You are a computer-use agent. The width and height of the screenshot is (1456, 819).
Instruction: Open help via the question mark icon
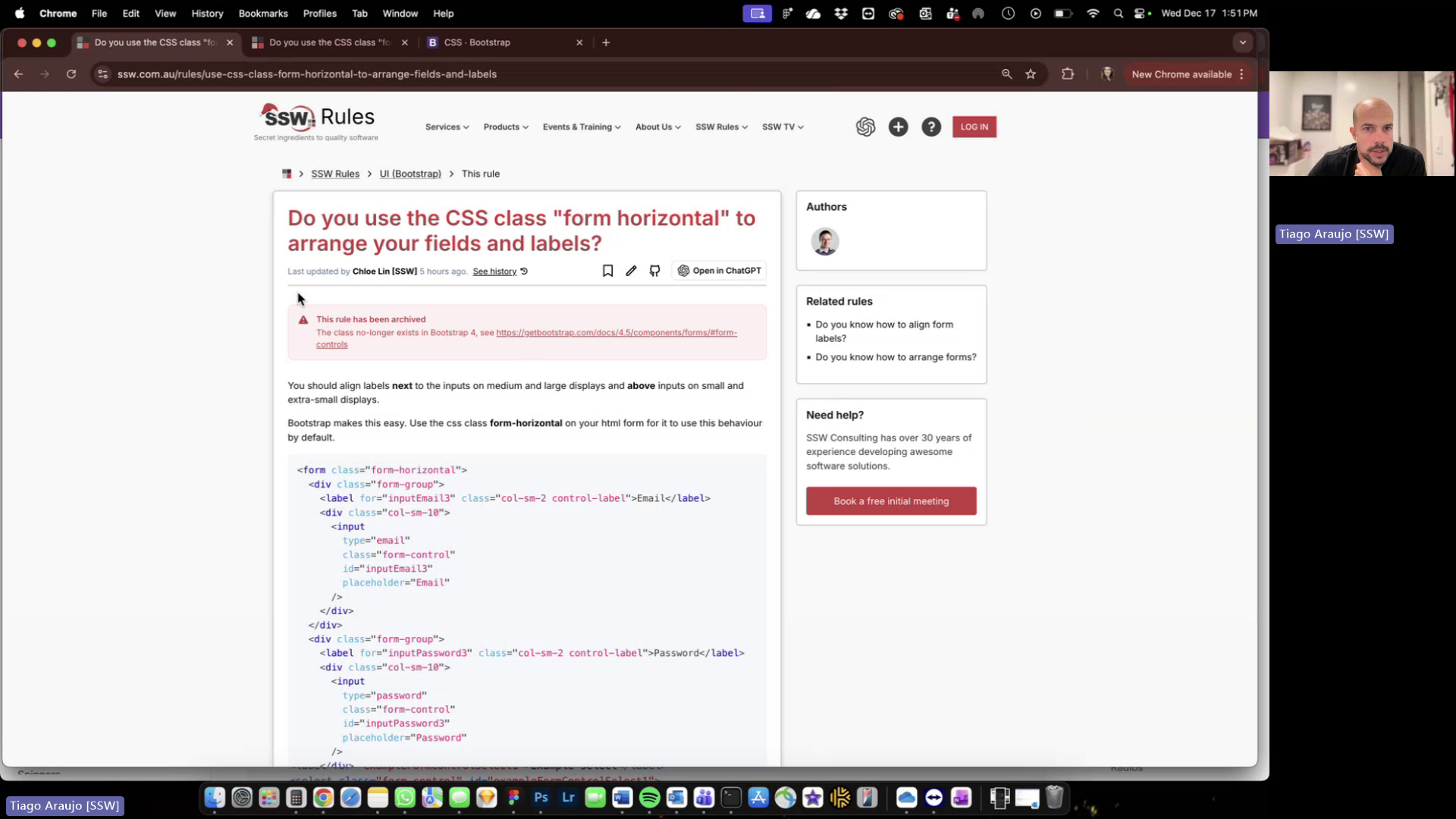pyautogui.click(x=930, y=127)
